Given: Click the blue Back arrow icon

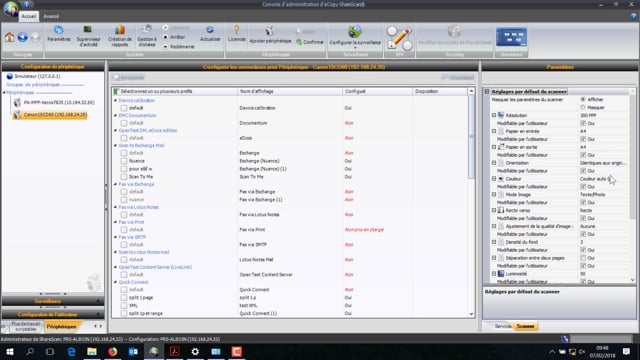Looking at the screenshot, I should coord(22,37).
